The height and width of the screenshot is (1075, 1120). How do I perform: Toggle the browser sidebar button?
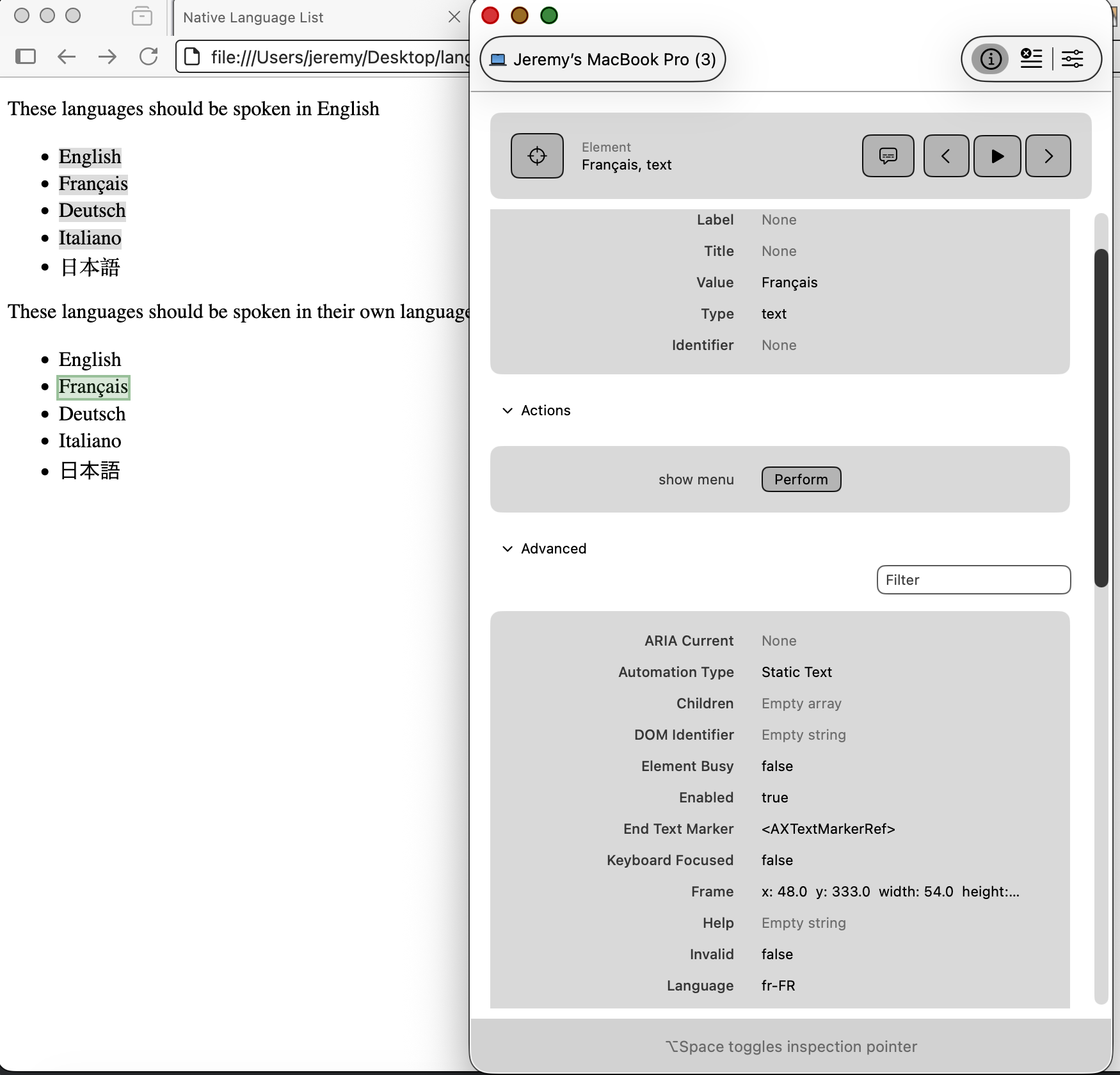26,57
